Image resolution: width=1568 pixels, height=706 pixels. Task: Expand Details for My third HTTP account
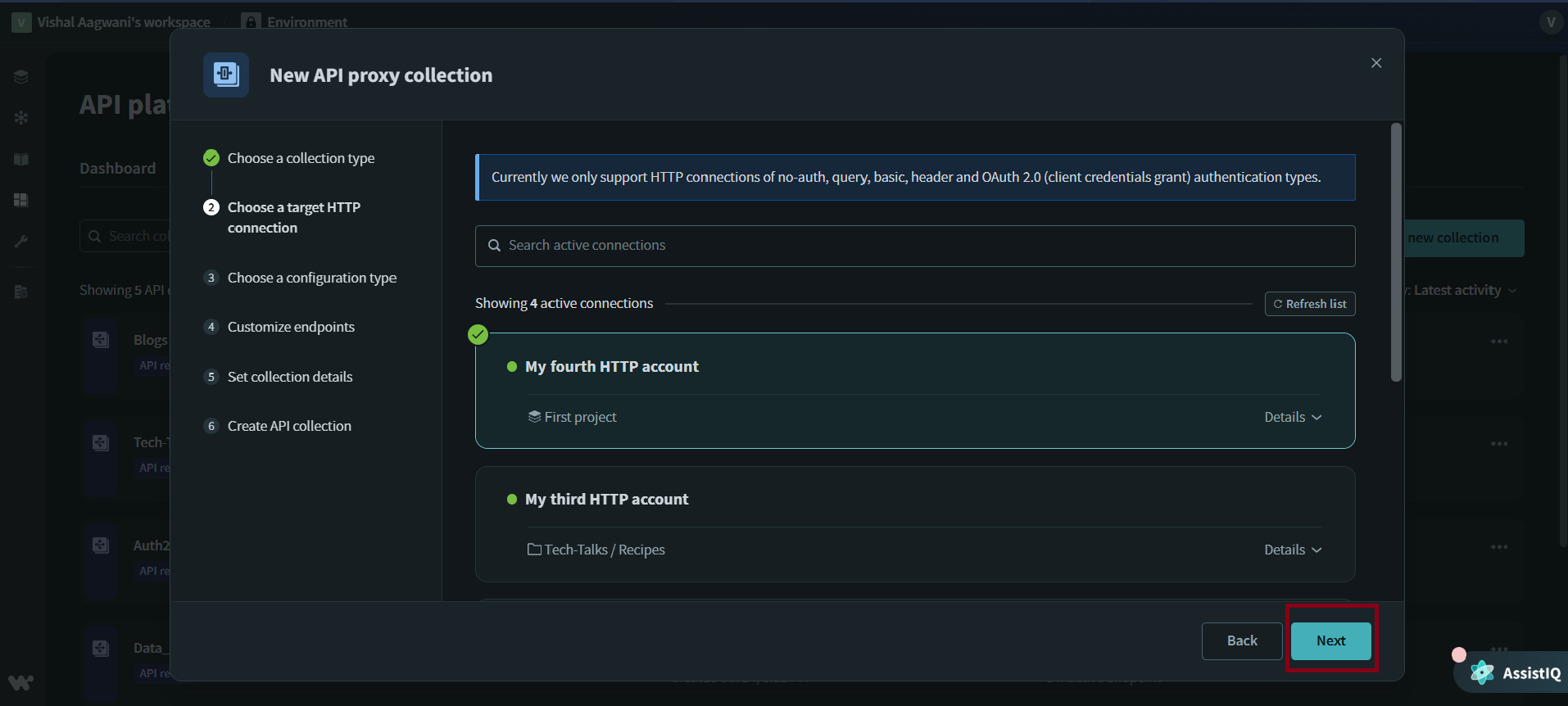click(x=1293, y=550)
